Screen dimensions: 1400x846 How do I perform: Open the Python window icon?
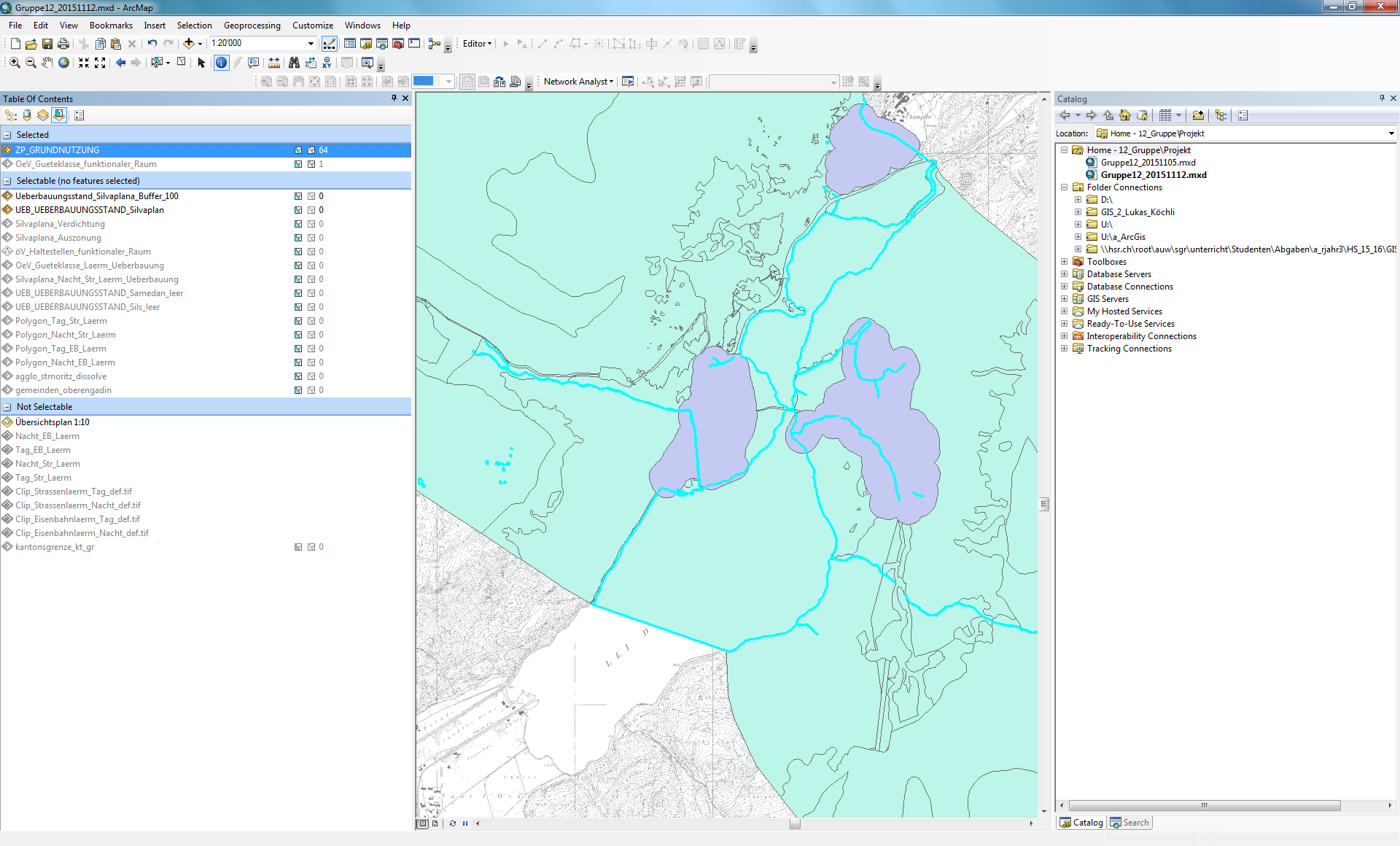[x=414, y=44]
